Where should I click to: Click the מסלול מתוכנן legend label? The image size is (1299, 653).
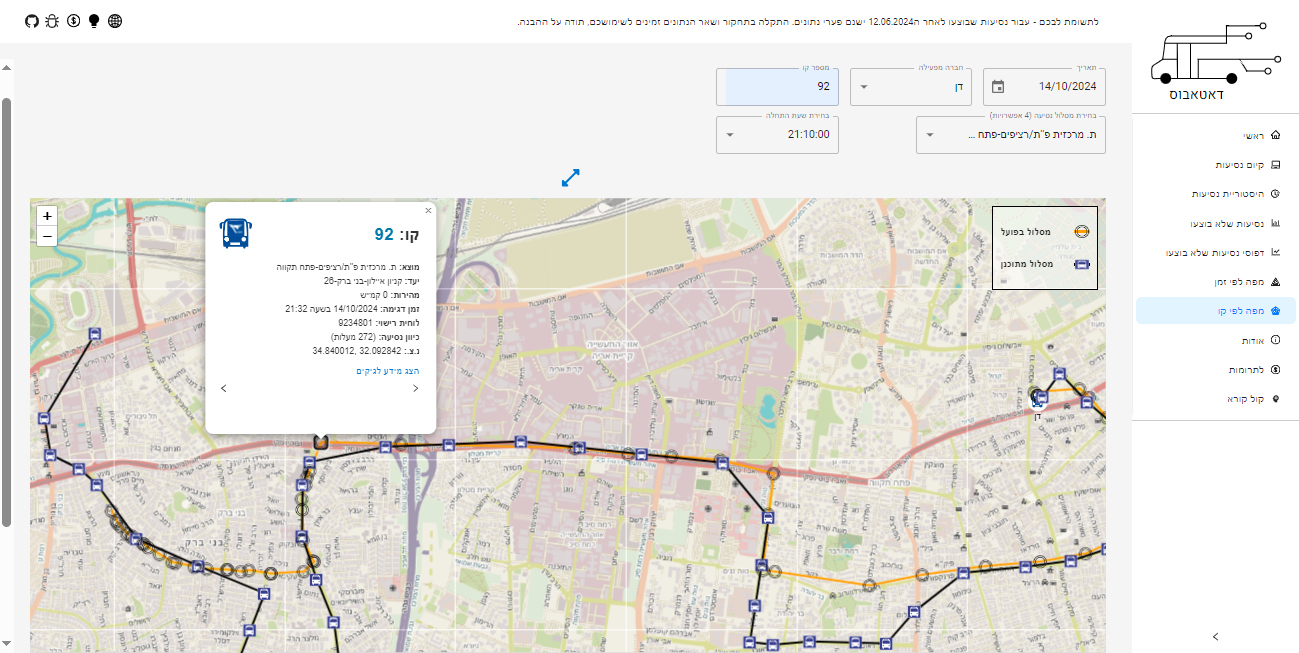tap(1025, 265)
